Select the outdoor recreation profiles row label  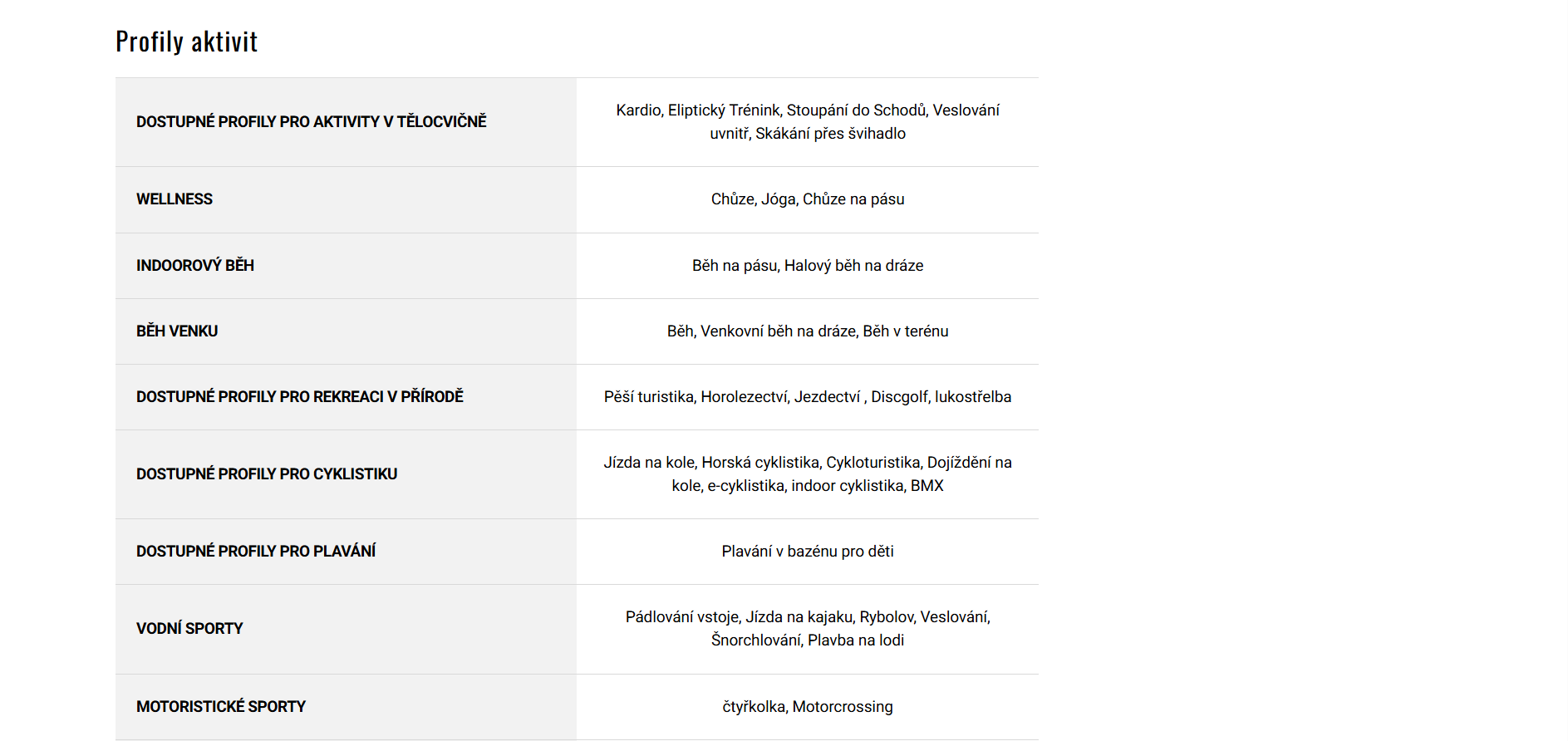[x=299, y=397]
